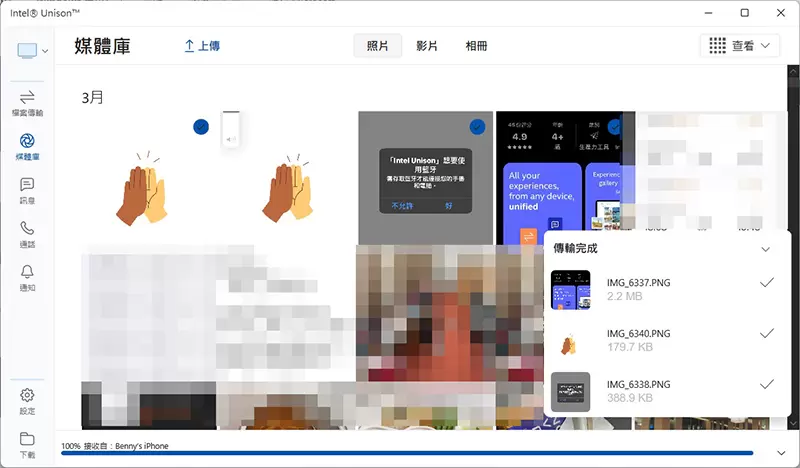Screen dimensions: 800x468
Task: Open the Notifications (通知) section
Action: 27,278
